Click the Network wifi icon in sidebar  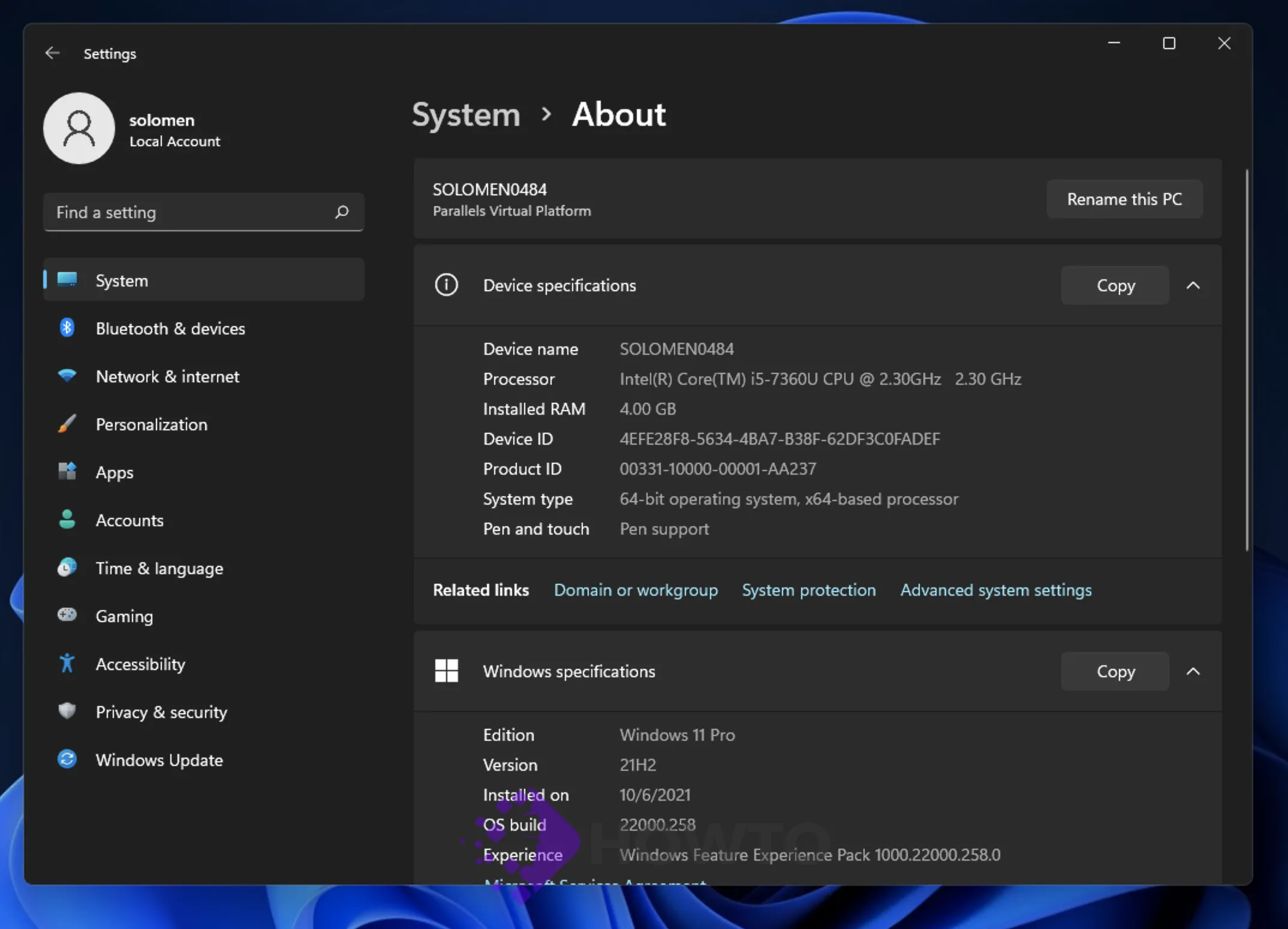pyautogui.click(x=67, y=376)
